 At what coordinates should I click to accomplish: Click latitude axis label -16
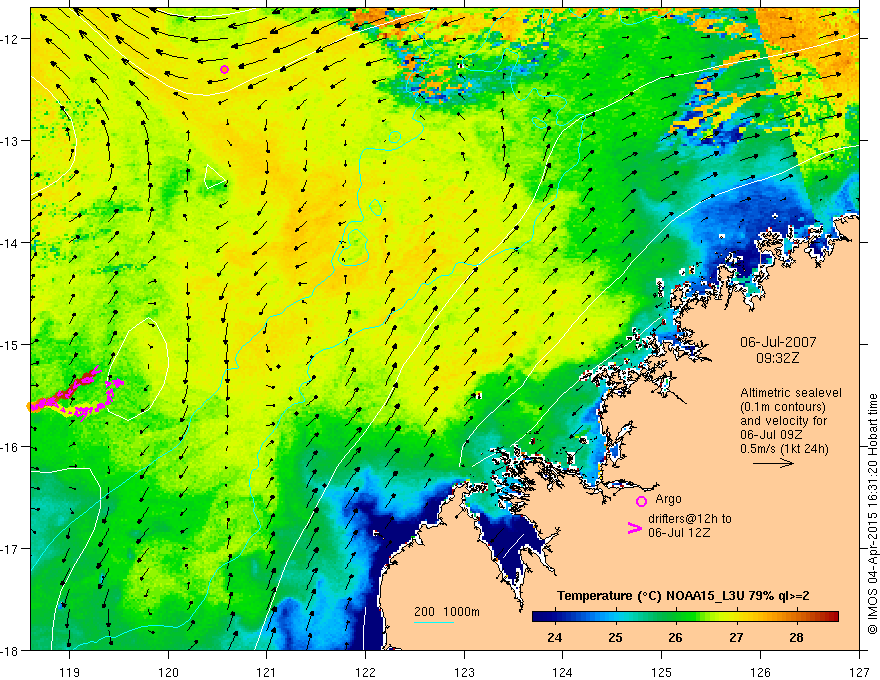[11, 447]
